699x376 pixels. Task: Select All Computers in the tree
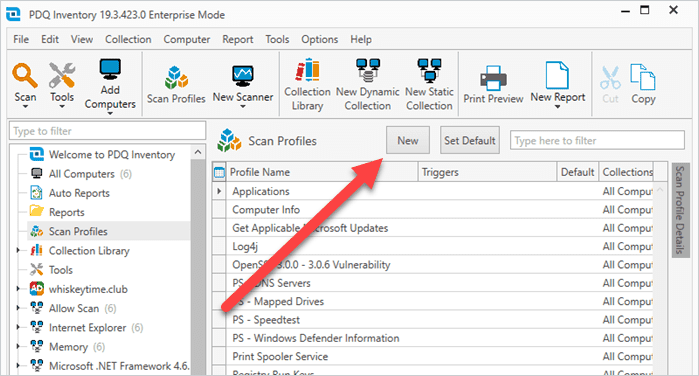click(82, 174)
